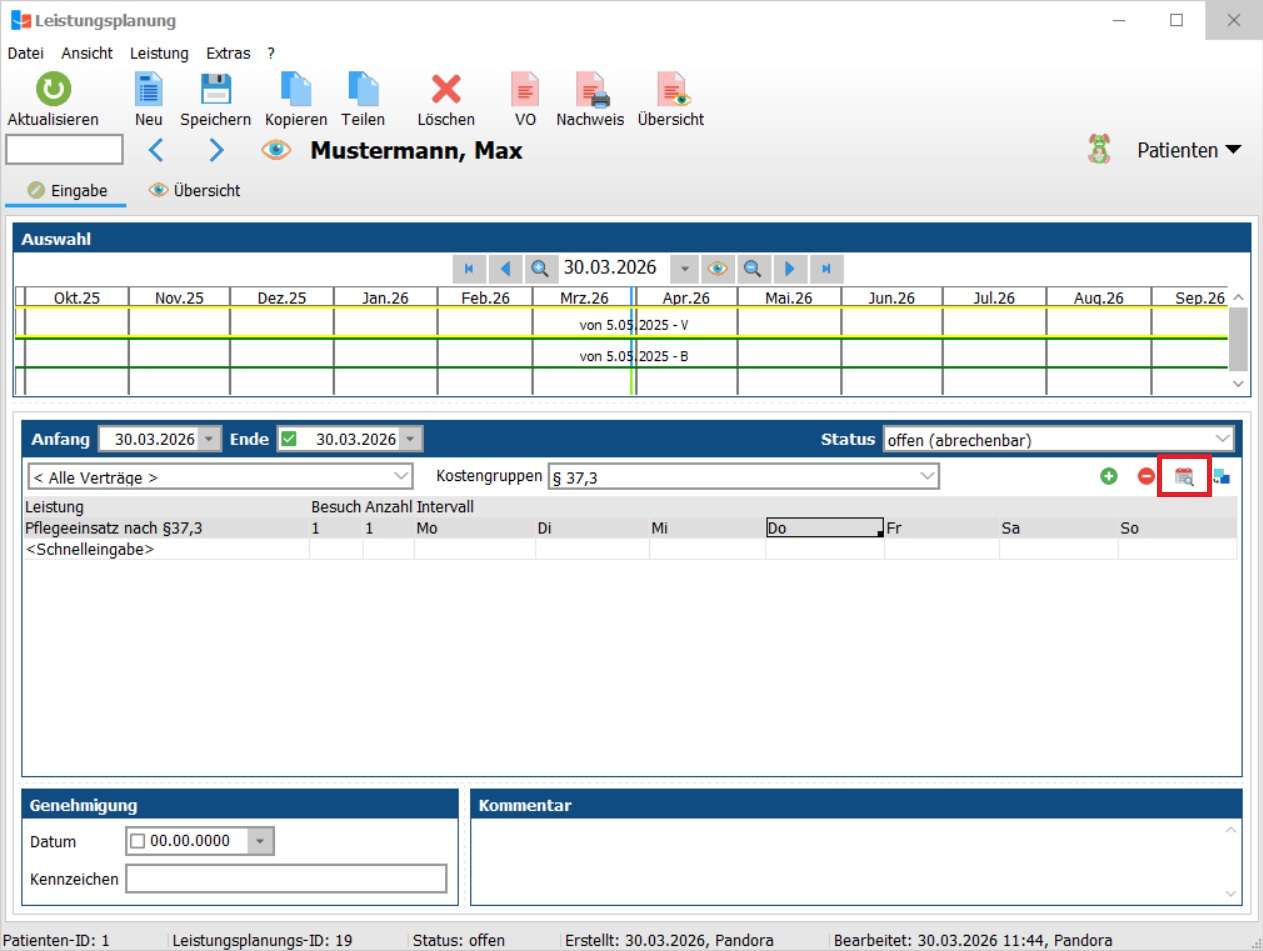Toggle the Ende date checkbox
The width and height of the screenshot is (1263, 951).
click(x=289, y=440)
